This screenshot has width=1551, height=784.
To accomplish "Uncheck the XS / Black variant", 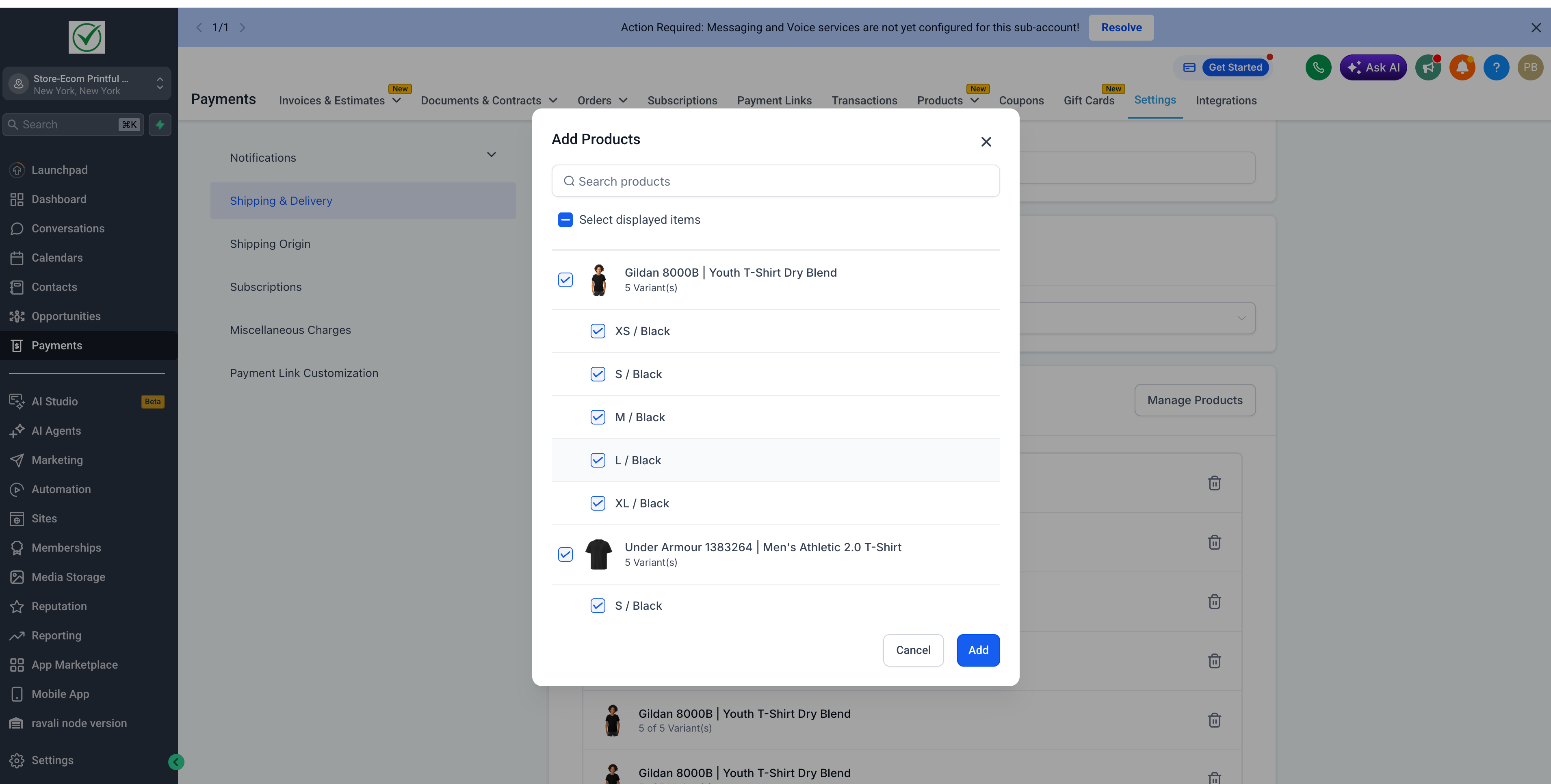I will (597, 331).
